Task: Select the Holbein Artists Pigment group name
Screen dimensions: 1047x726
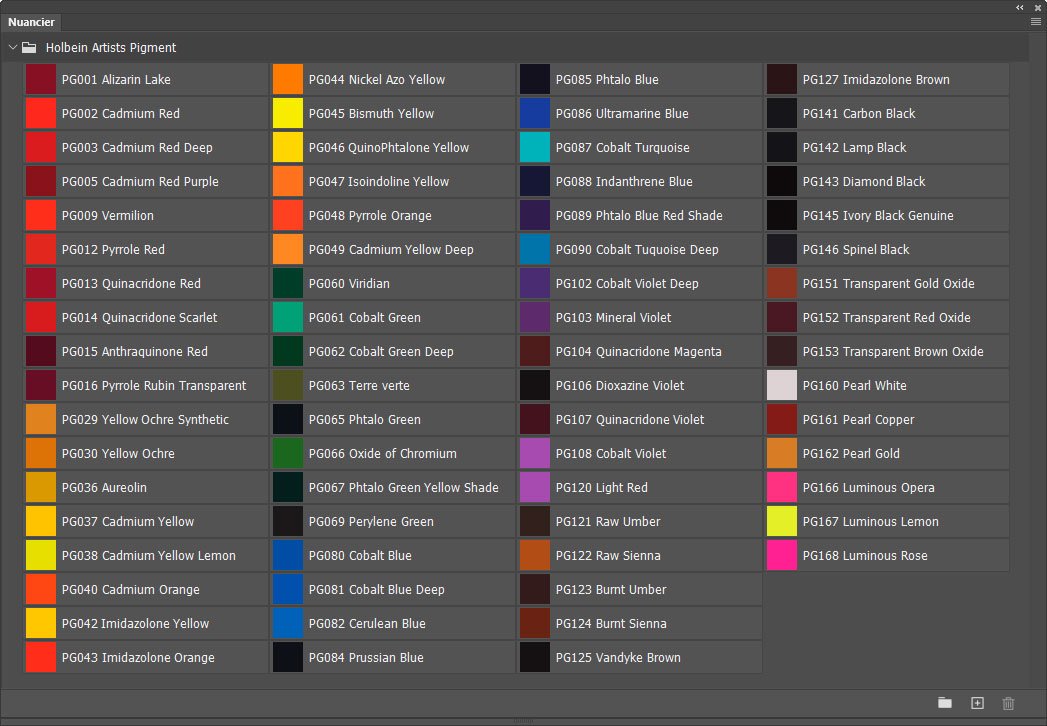Action: pyautogui.click(x=111, y=47)
